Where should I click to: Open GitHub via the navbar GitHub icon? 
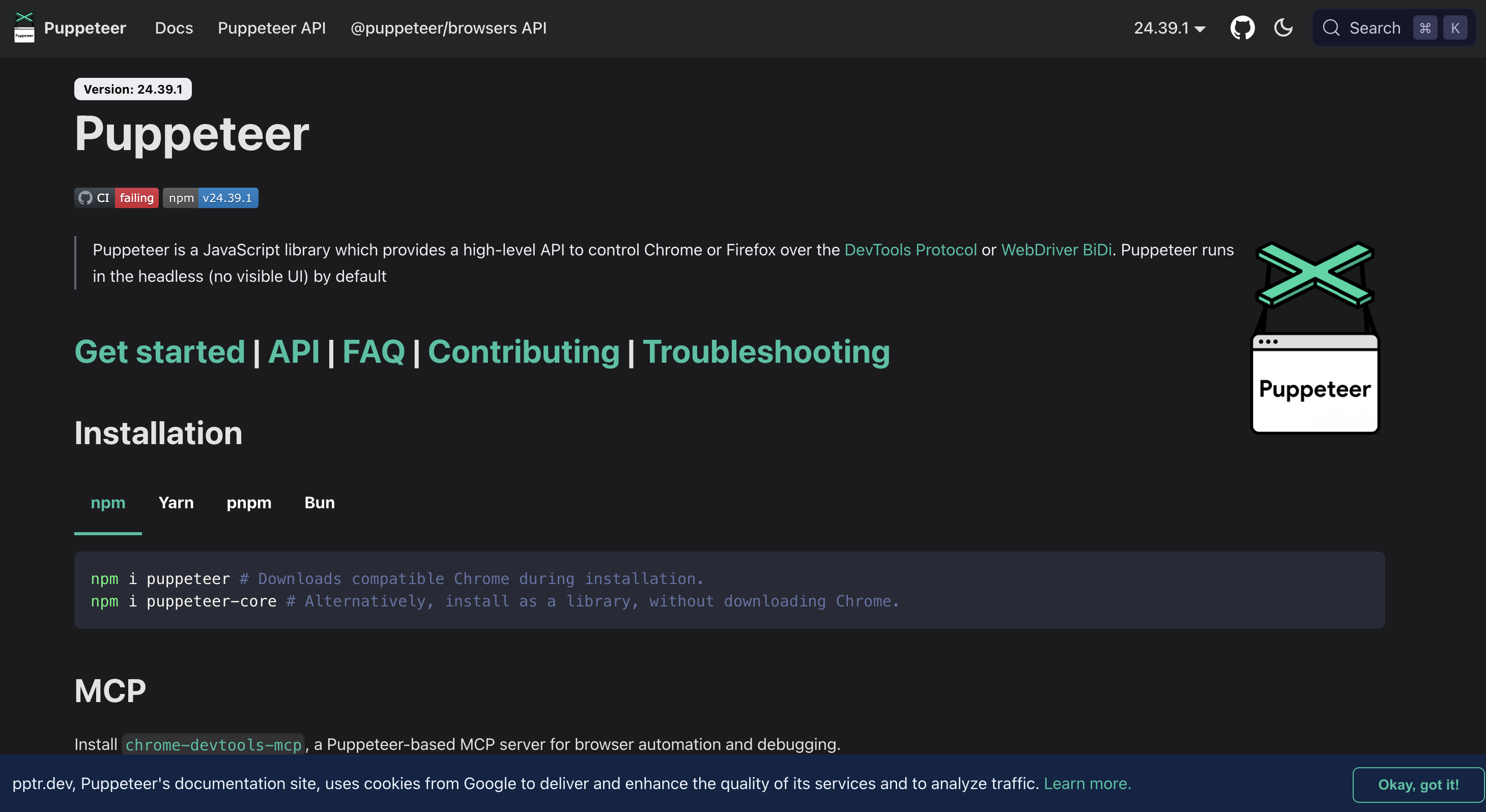click(x=1242, y=27)
